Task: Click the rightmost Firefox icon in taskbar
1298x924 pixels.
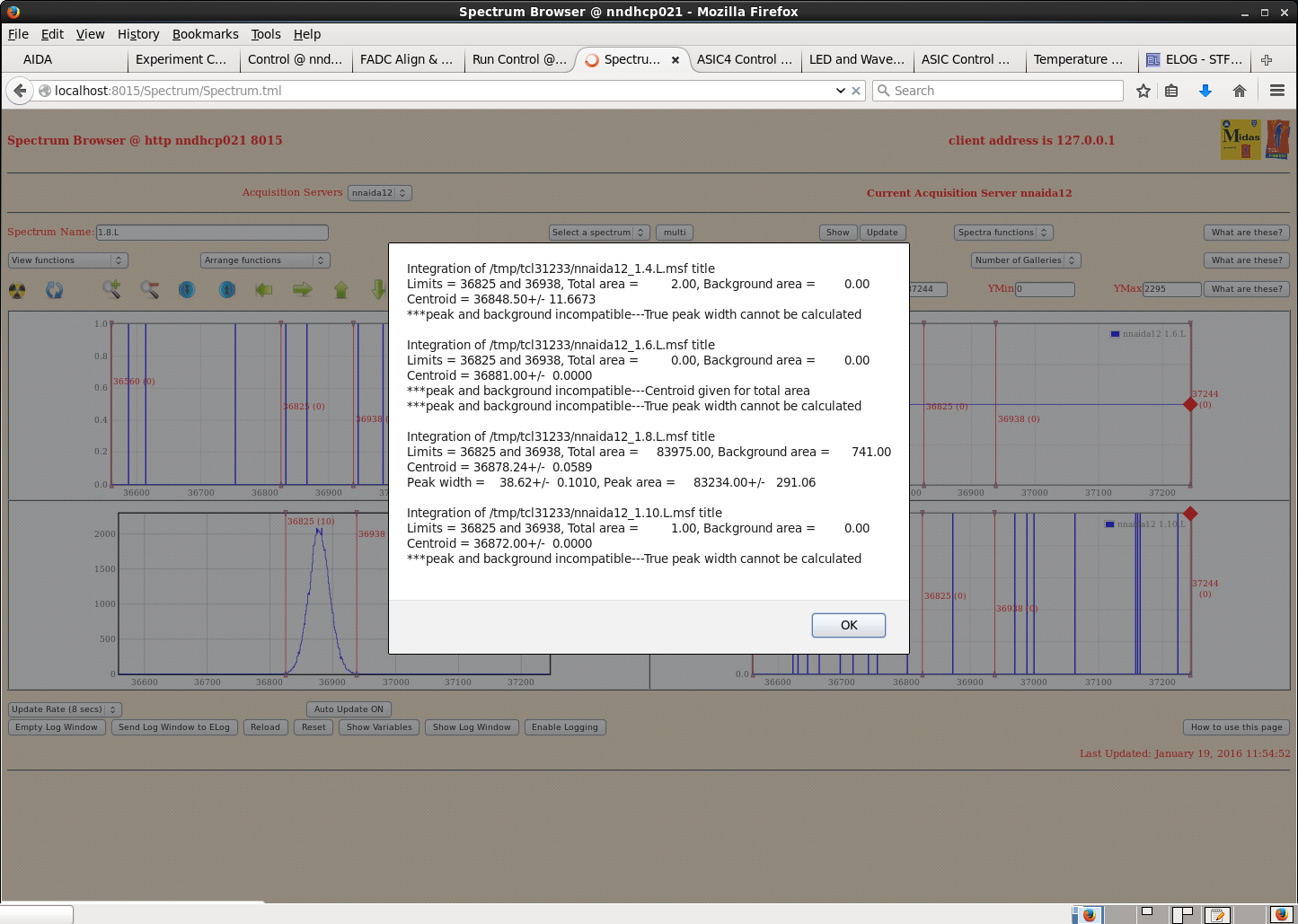Action: click(x=1281, y=914)
